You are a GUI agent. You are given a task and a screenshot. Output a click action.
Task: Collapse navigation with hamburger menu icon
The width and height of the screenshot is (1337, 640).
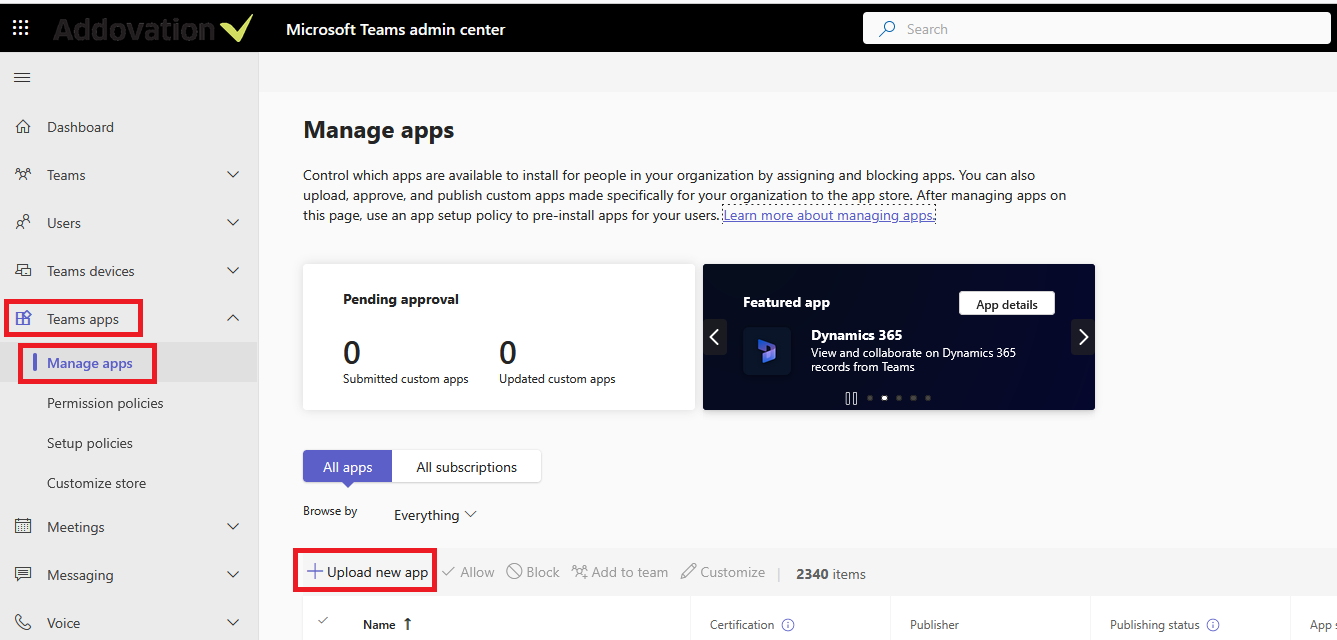22,78
